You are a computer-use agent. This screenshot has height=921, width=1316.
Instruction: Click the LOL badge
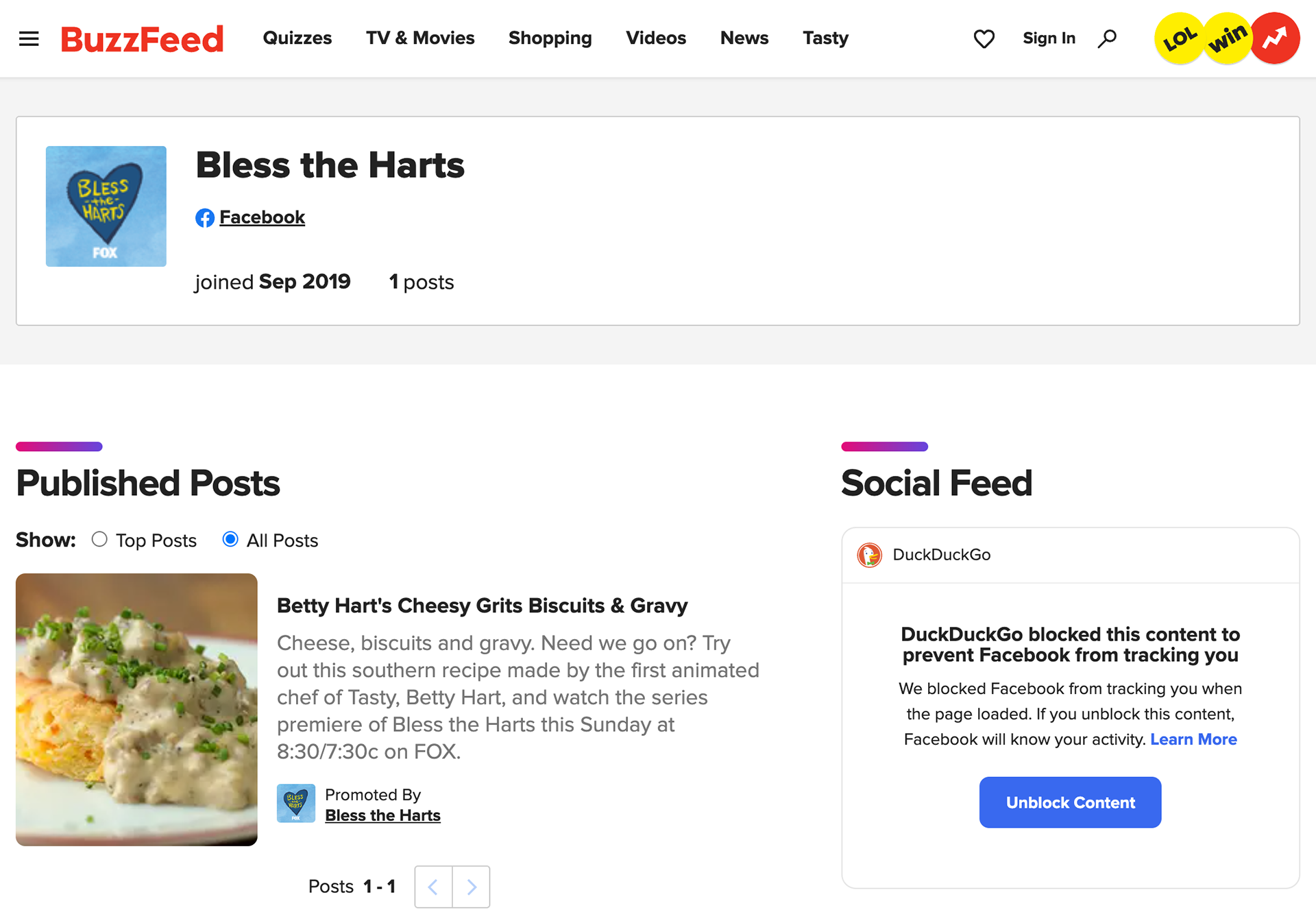pyautogui.click(x=1179, y=38)
